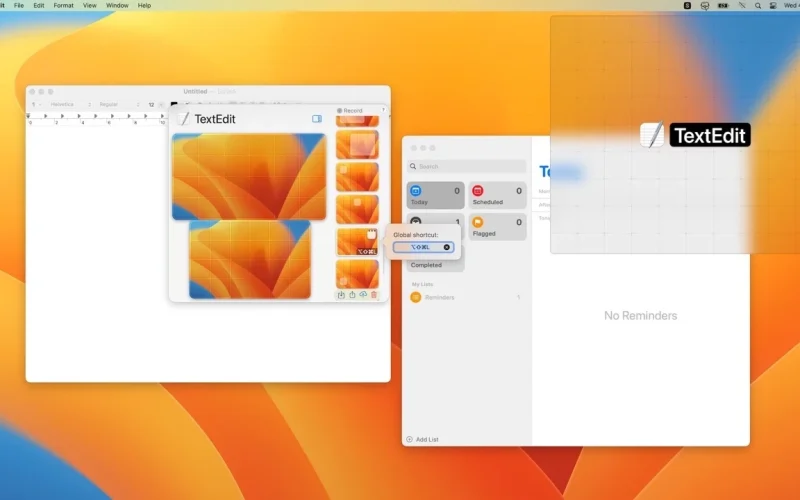Open the File menu
Screen dimensions: 800x500
click(19, 5)
